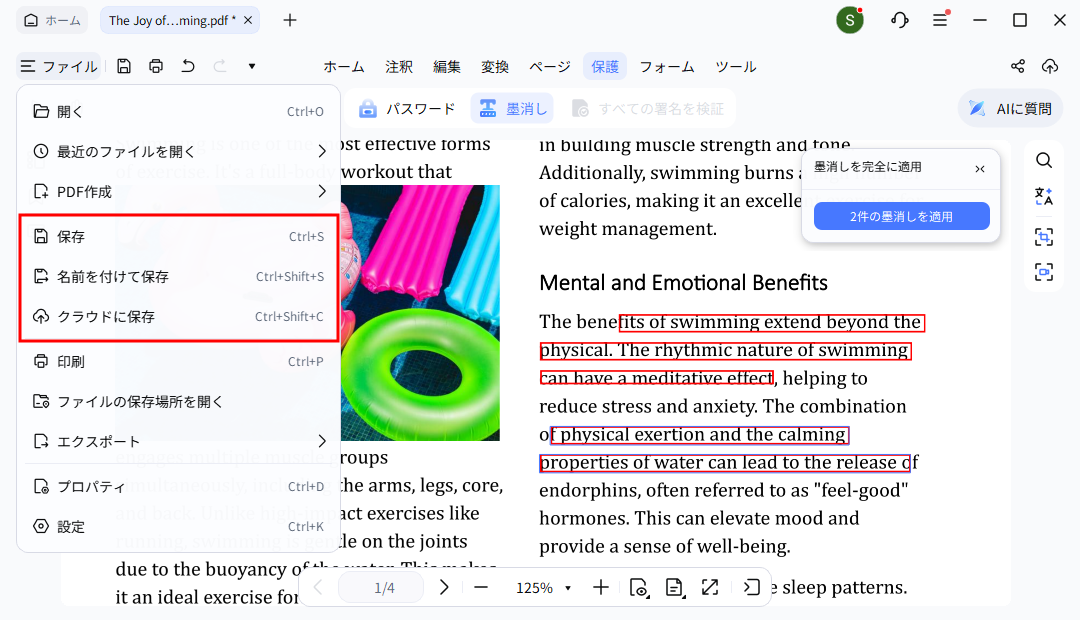The height and width of the screenshot is (620, 1080).
Task: Close the The Joy of...ming.pdf tab
Action: (x=248, y=20)
